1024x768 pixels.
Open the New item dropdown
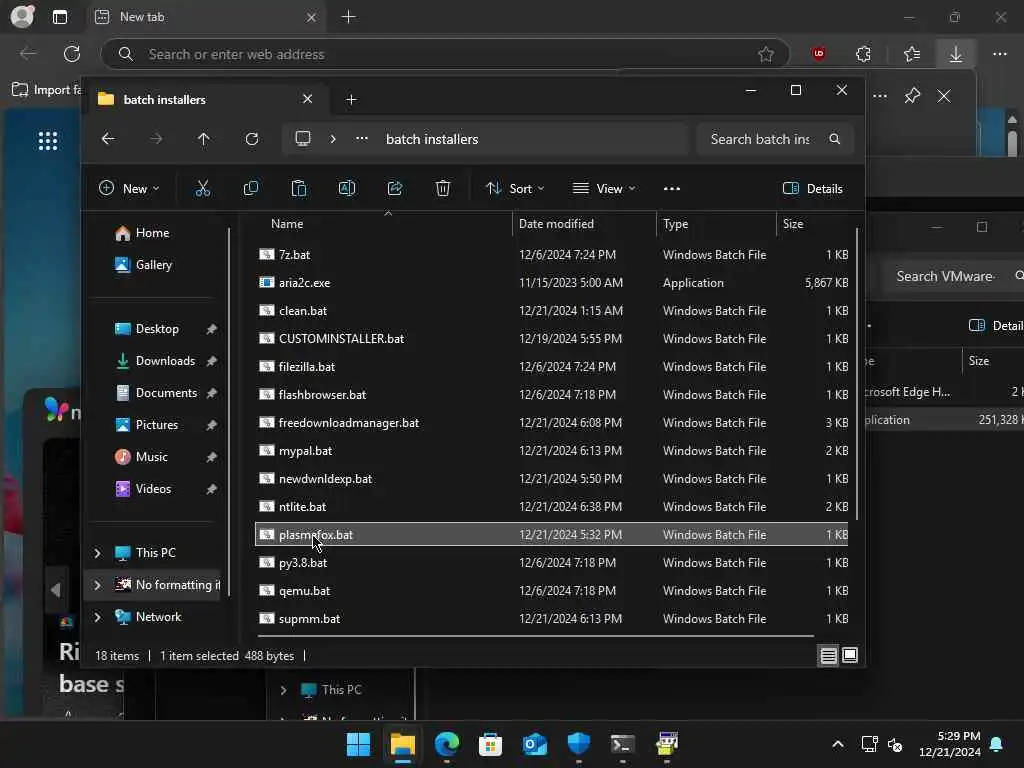(x=129, y=189)
